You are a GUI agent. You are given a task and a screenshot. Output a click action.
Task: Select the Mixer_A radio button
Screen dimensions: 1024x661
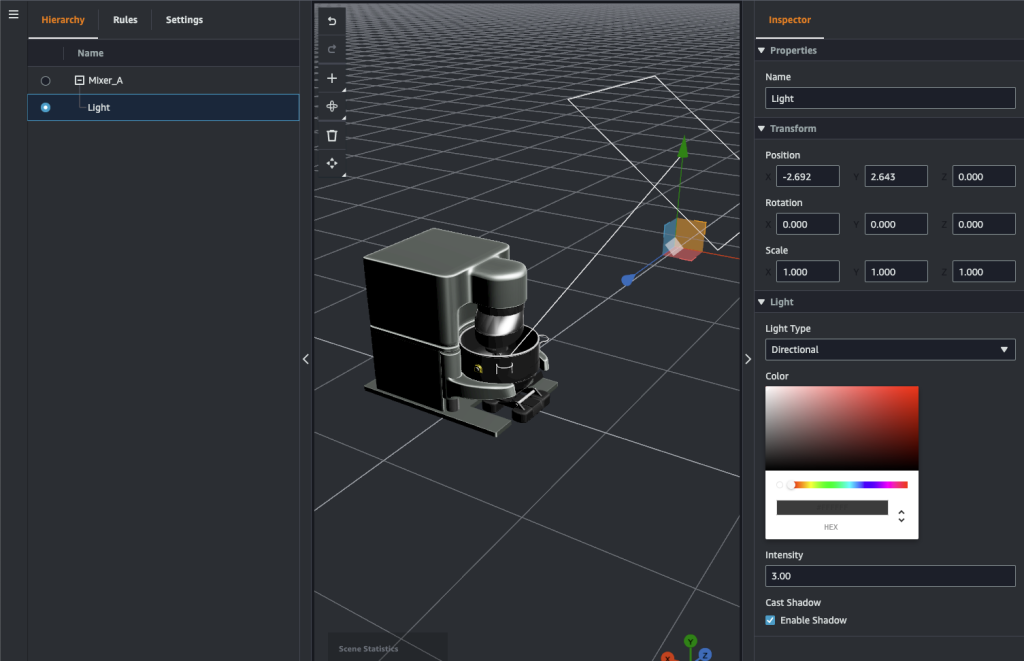(45, 80)
